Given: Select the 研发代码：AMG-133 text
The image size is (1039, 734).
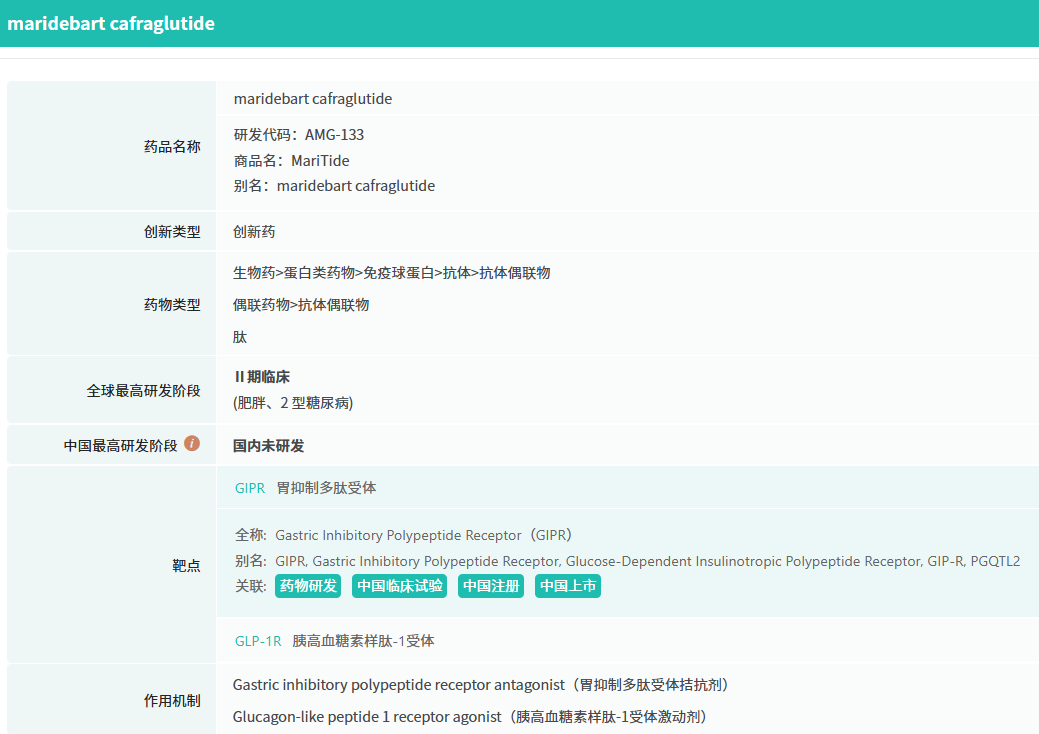Looking at the screenshot, I should (x=299, y=135).
